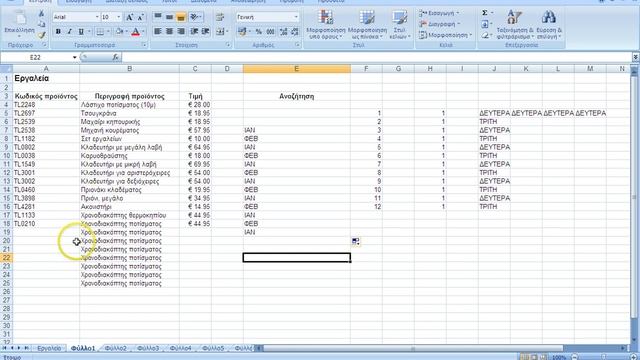Toggle Underline formatting
Screen dimensions: 640x360
click(81, 31)
